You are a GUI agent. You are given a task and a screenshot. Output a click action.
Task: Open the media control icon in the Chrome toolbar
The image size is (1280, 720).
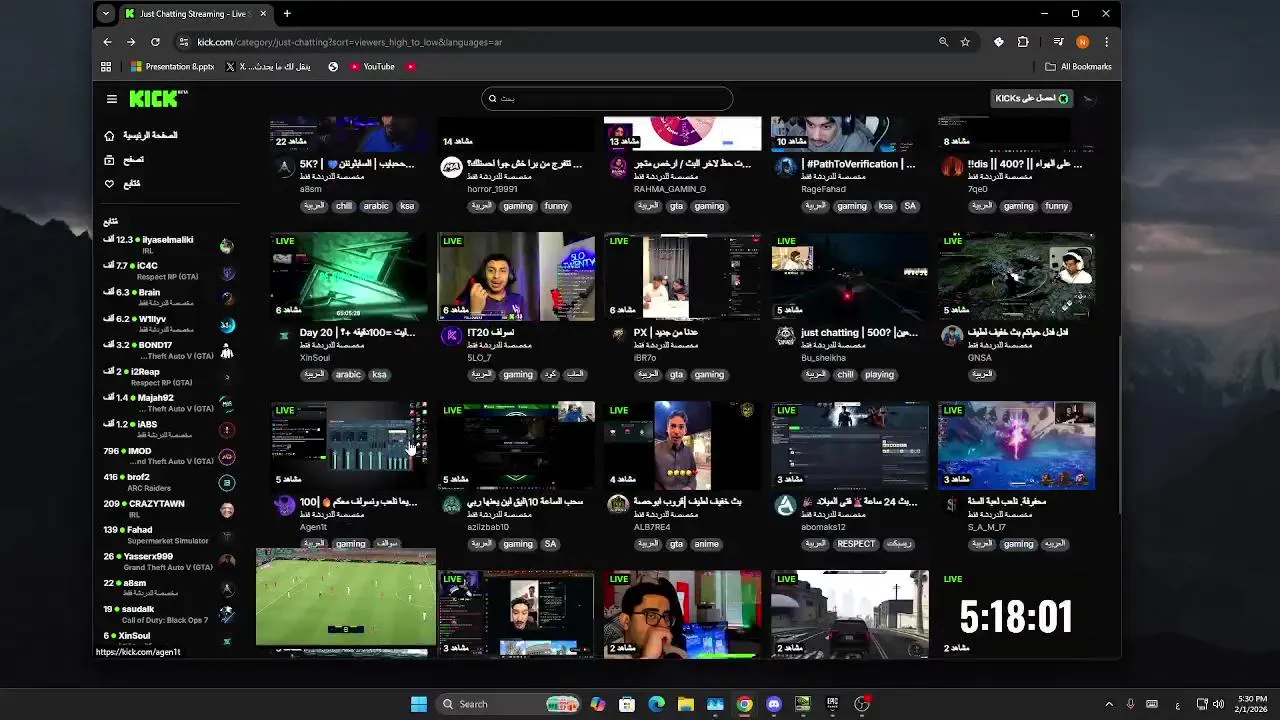point(1058,42)
